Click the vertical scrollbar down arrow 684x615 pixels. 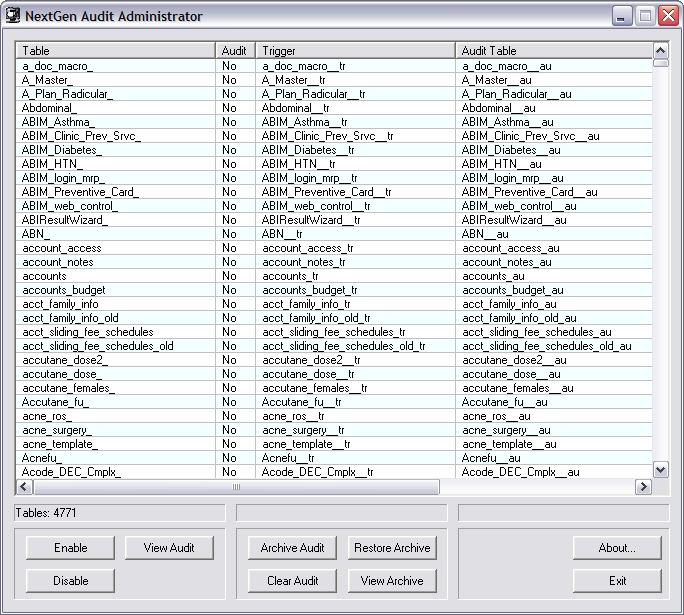tap(660, 470)
